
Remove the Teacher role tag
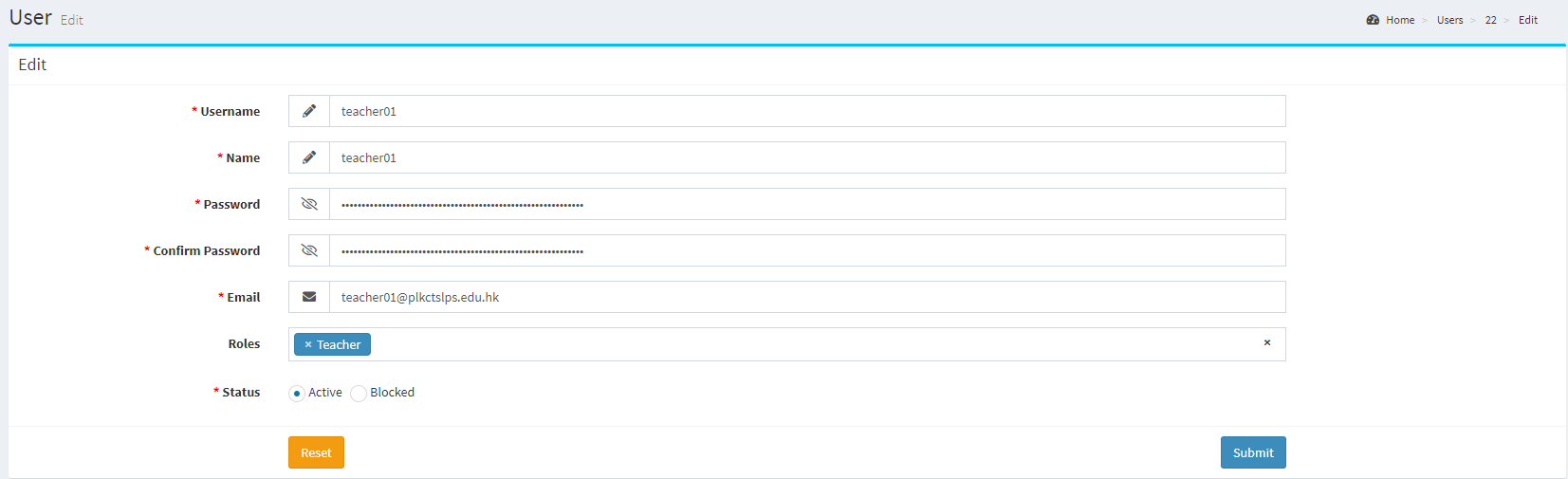pyautogui.click(x=308, y=345)
